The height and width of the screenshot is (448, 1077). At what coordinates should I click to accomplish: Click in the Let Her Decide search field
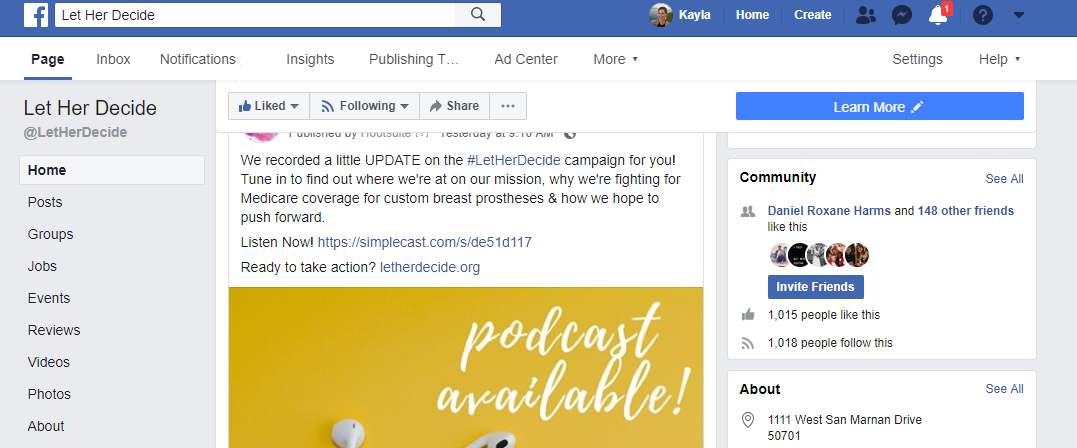(x=255, y=15)
